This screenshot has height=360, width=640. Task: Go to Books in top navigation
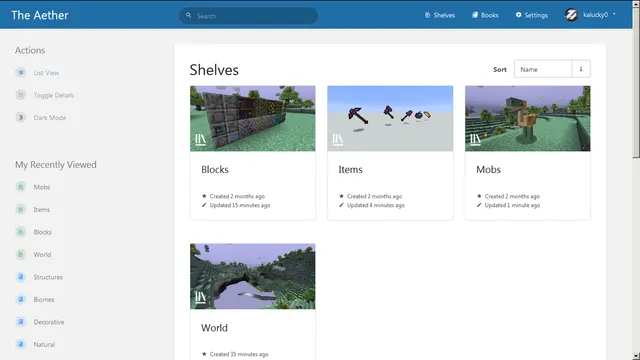[485, 15]
